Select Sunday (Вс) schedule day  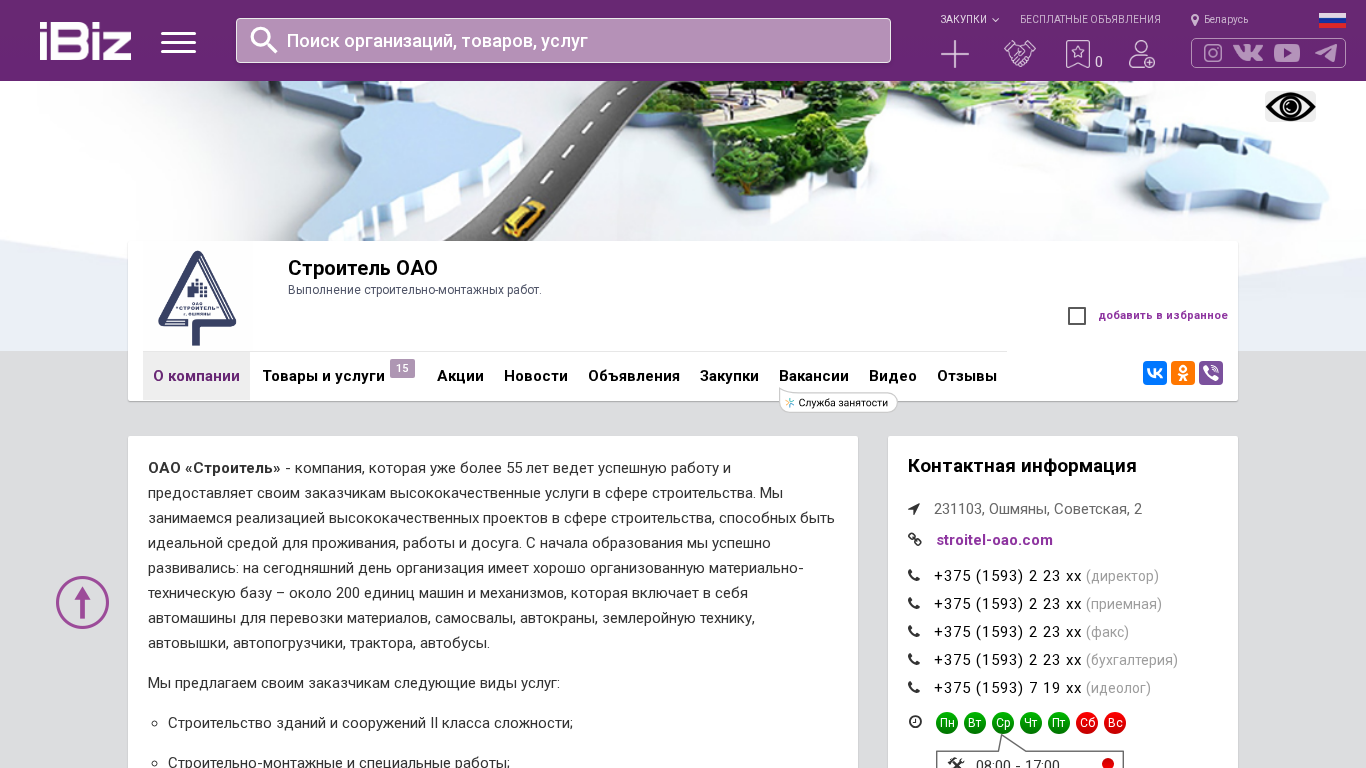1115,723
